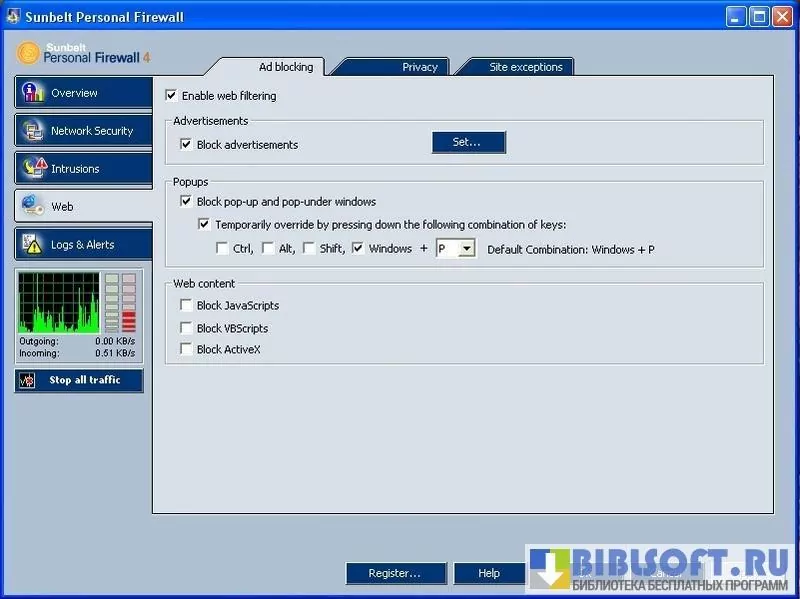Enable Block JavaScripts option

tap(186, 306)
